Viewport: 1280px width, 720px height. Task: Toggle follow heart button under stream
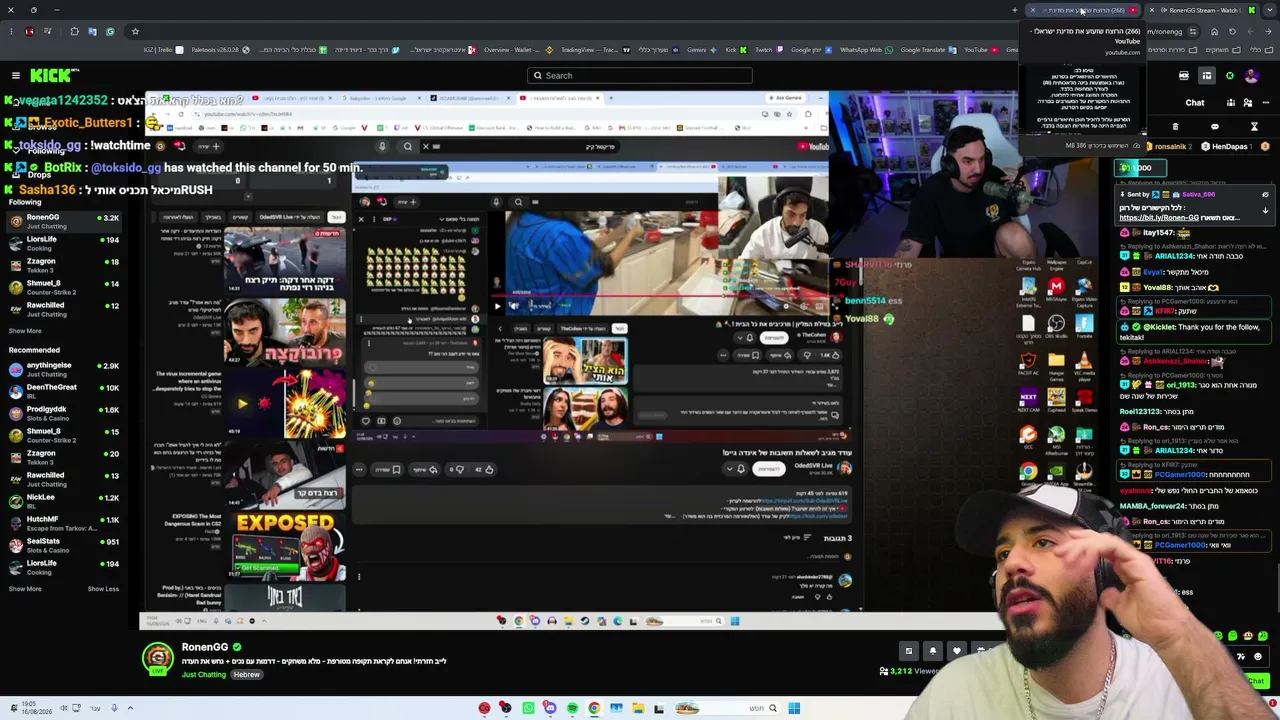point(957,651)
